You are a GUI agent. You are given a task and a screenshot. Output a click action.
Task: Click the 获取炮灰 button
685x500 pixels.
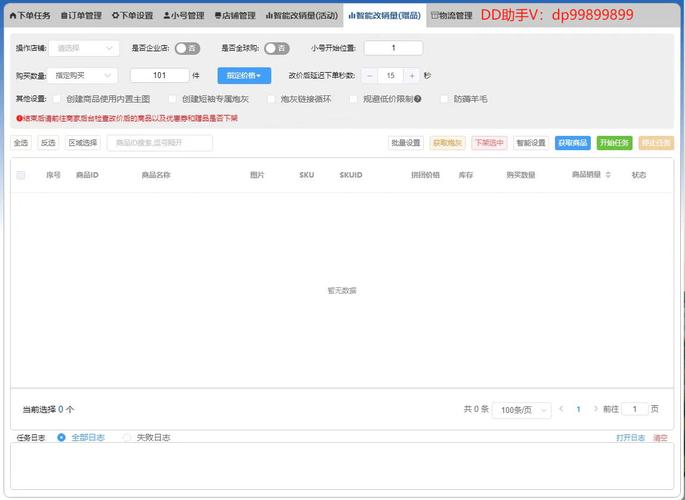click(447, 143)
